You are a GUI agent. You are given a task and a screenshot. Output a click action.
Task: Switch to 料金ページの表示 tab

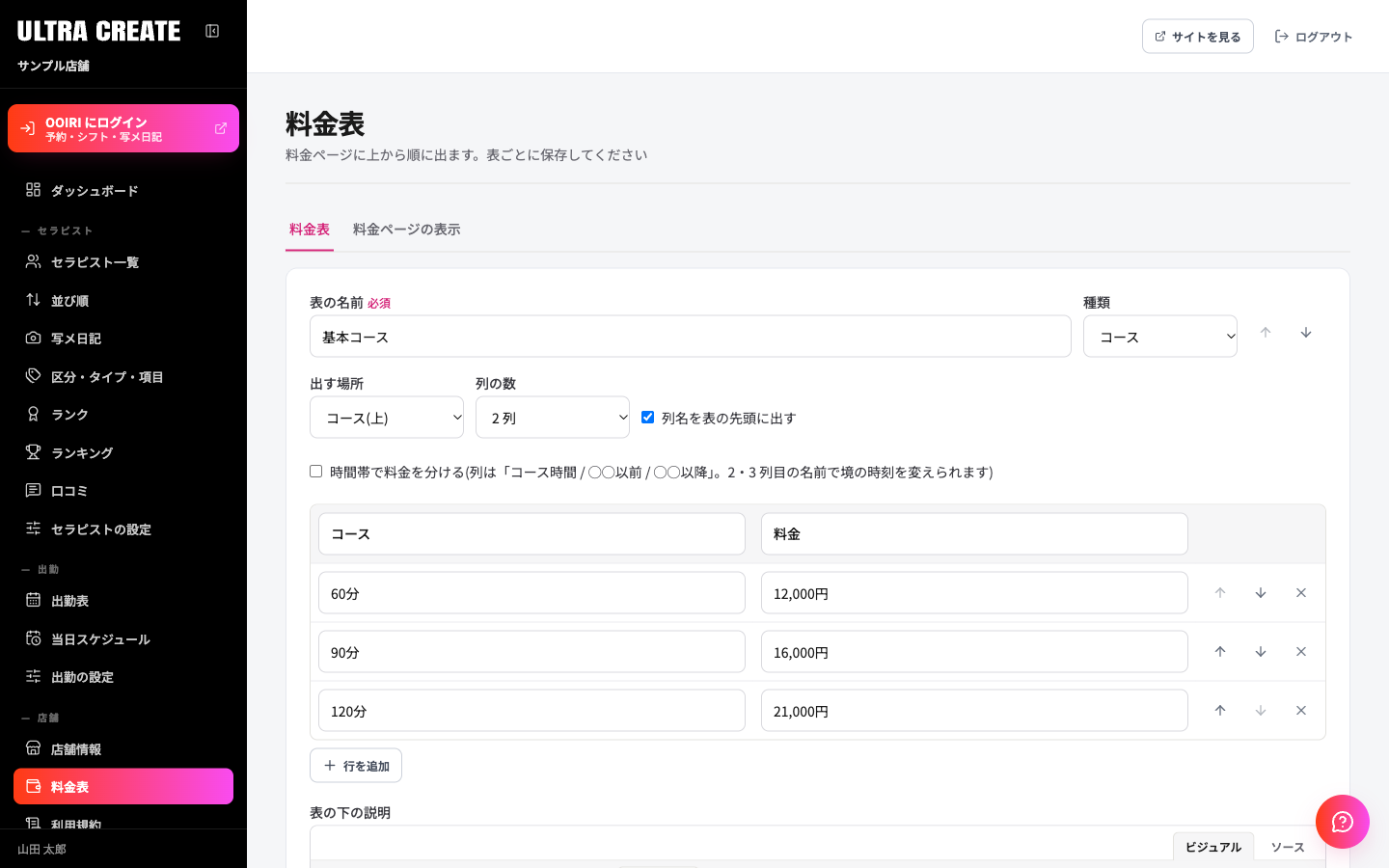point(407,230)
